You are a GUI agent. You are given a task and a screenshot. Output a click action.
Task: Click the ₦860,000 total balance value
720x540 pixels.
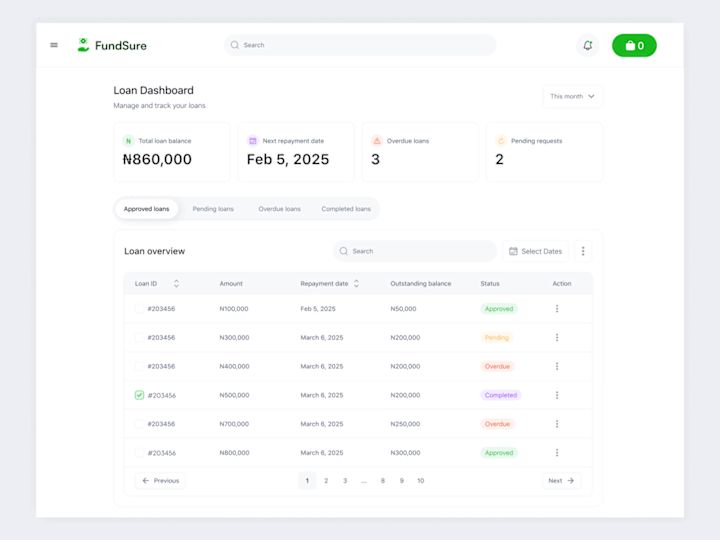pos(157,159)
